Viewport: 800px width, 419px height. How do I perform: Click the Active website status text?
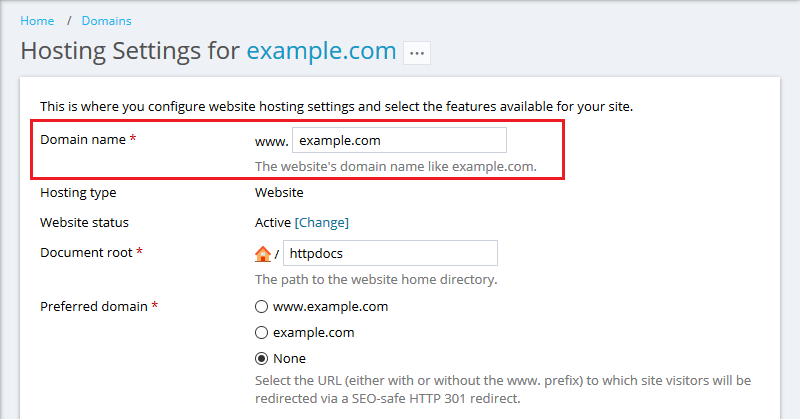[x=273, y=223]
